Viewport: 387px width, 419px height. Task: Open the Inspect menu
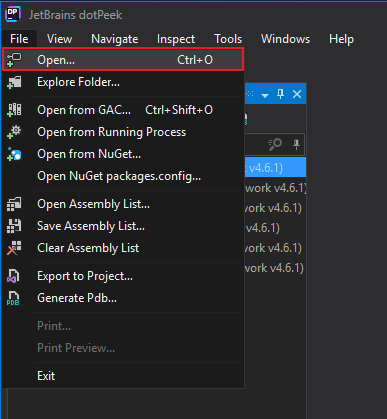coord(176,39)
